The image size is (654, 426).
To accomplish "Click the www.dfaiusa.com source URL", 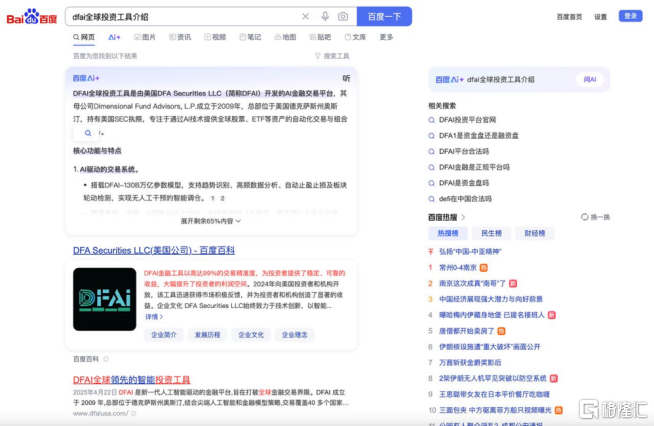I will click(x=101, y=413).
